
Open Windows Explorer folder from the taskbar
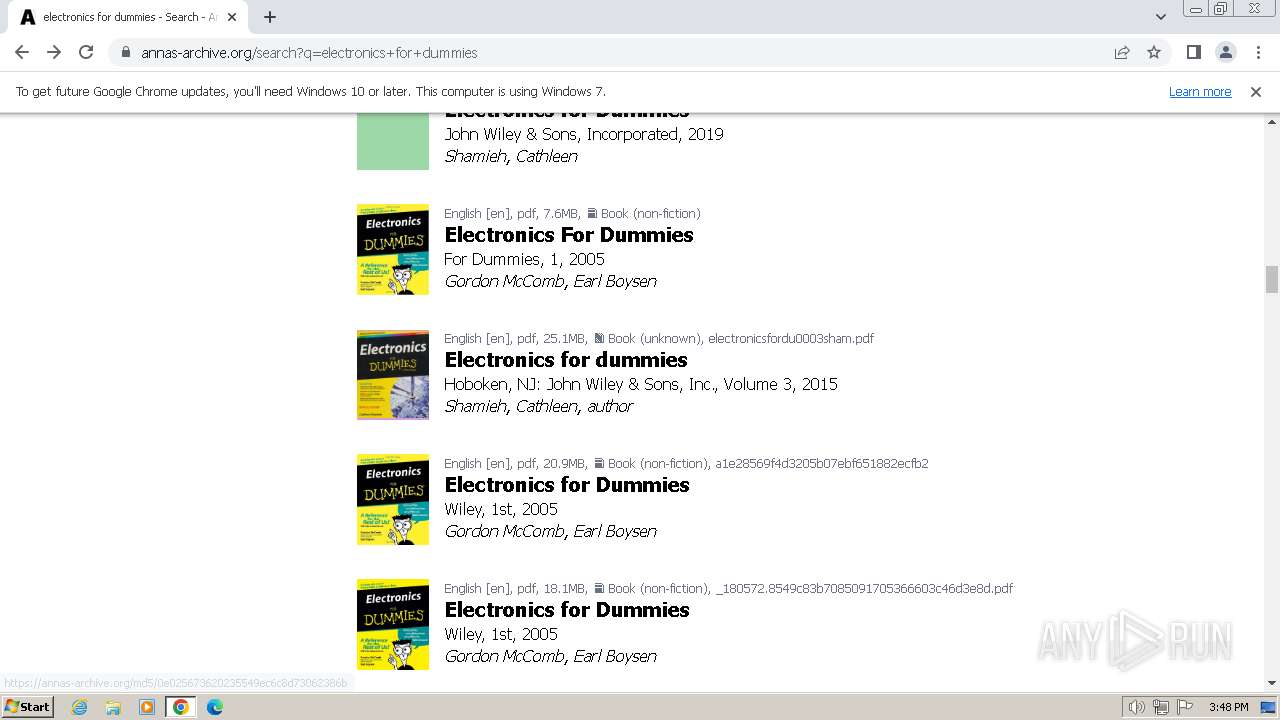point(113,707)
